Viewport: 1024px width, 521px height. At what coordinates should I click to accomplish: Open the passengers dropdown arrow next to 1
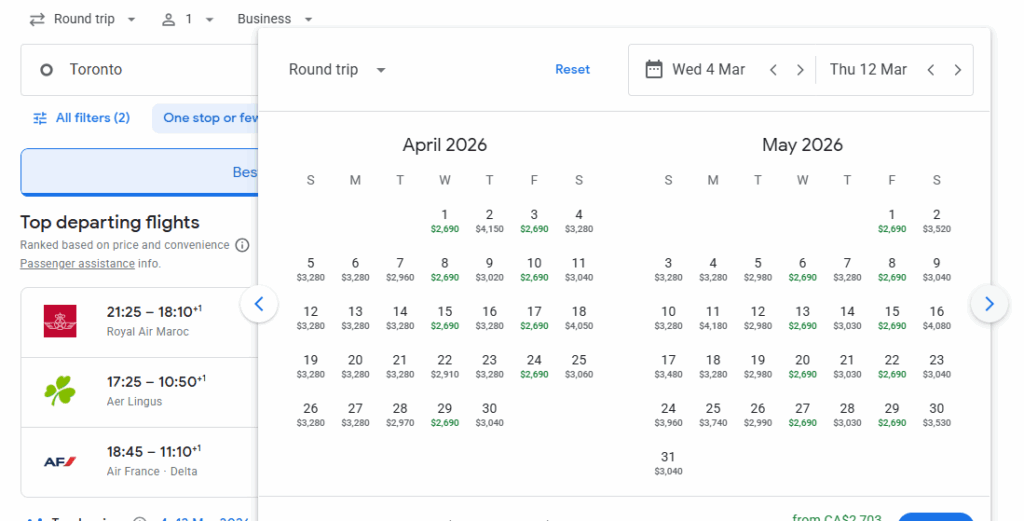click(x=210, y=20)
